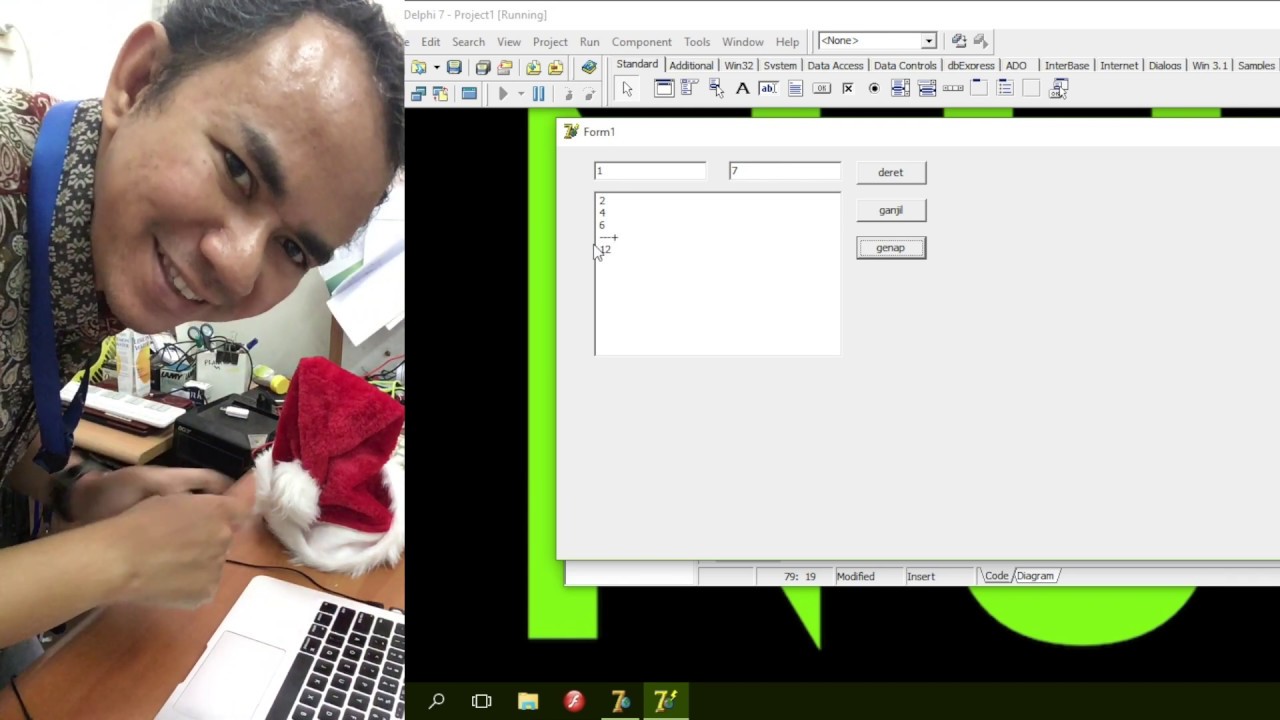Click the Trace Into debug icon
Image resolution: width=1280 pixels, height=720 pixels.
pyautogui.click(x=568, y=93)
